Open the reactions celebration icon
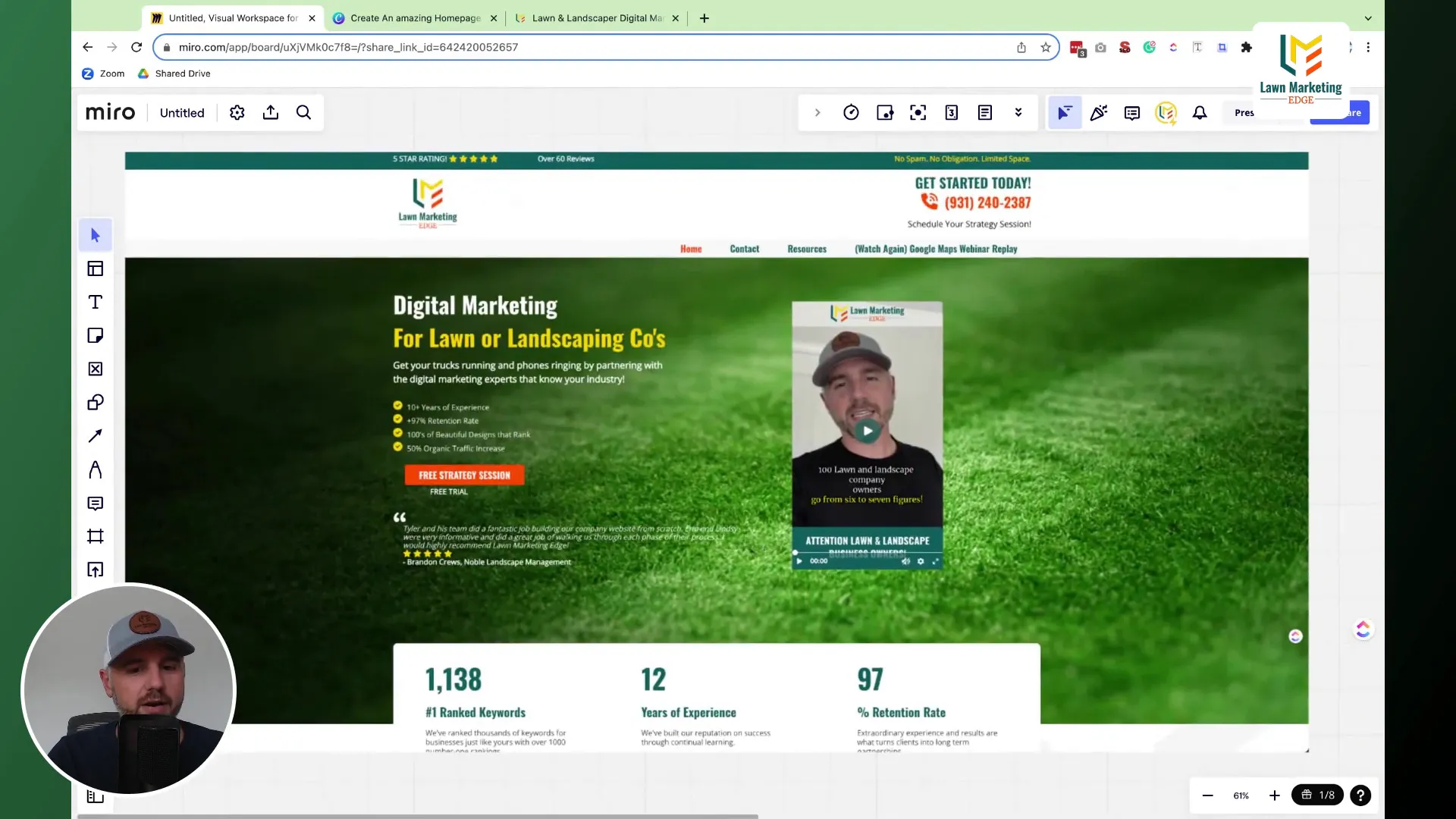This screenshot has width=1456, height=819. 1098,112
